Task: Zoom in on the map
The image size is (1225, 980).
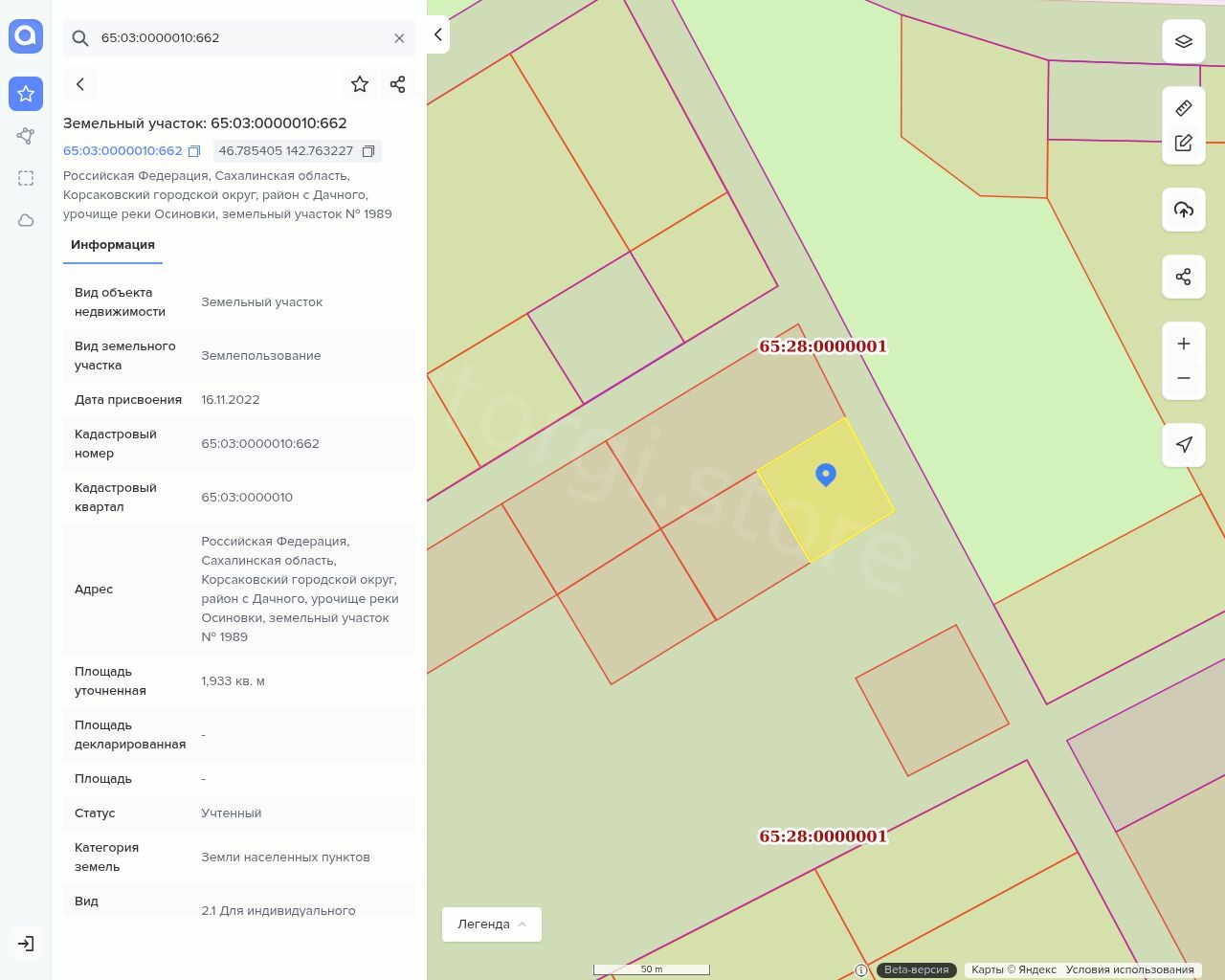Action: coord(1183,344)
